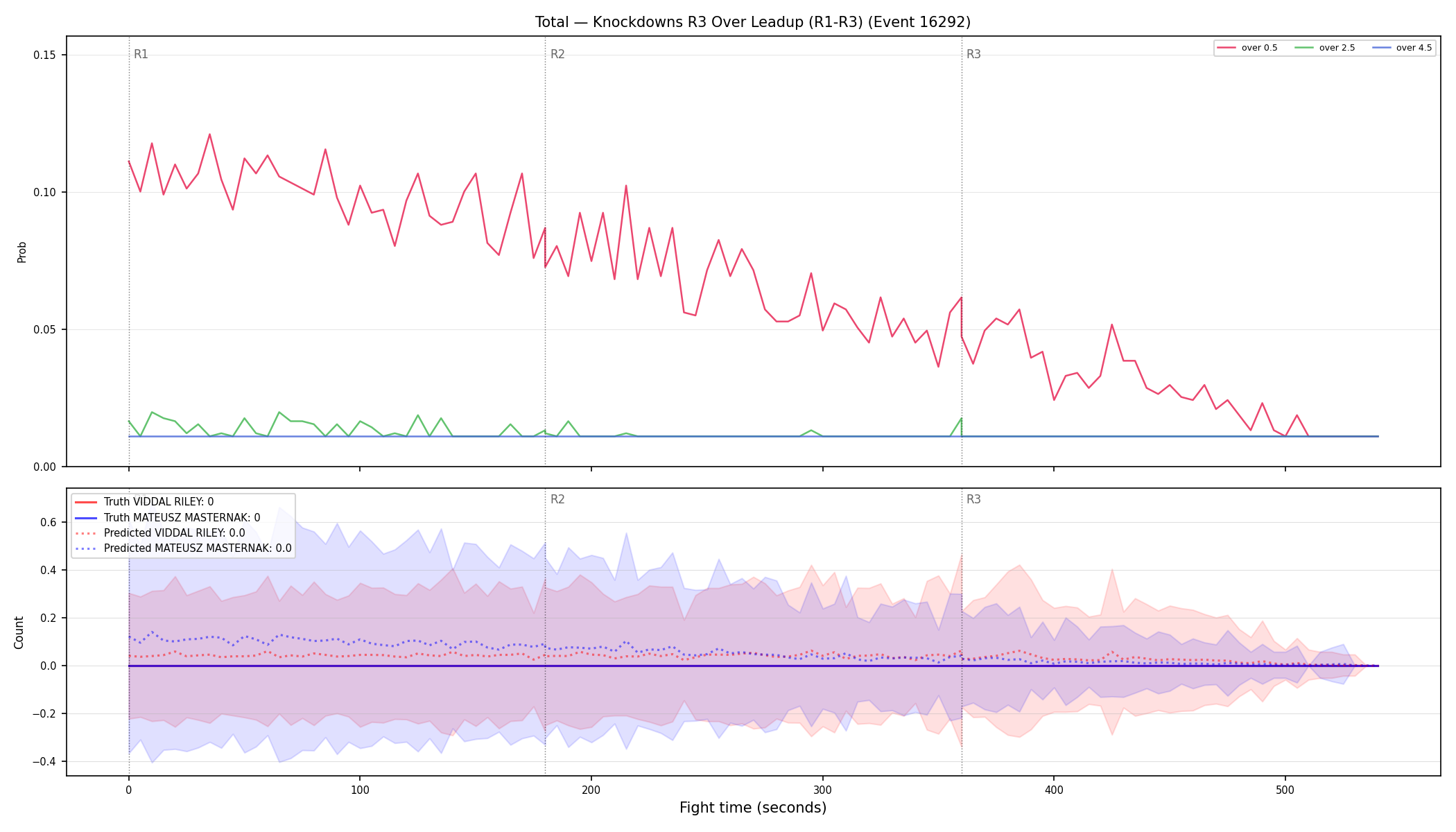The image size is (1456, 832).
Task: Click the 'Count' y-axis label
Action: pyautogui.click(x=19, y=632)
